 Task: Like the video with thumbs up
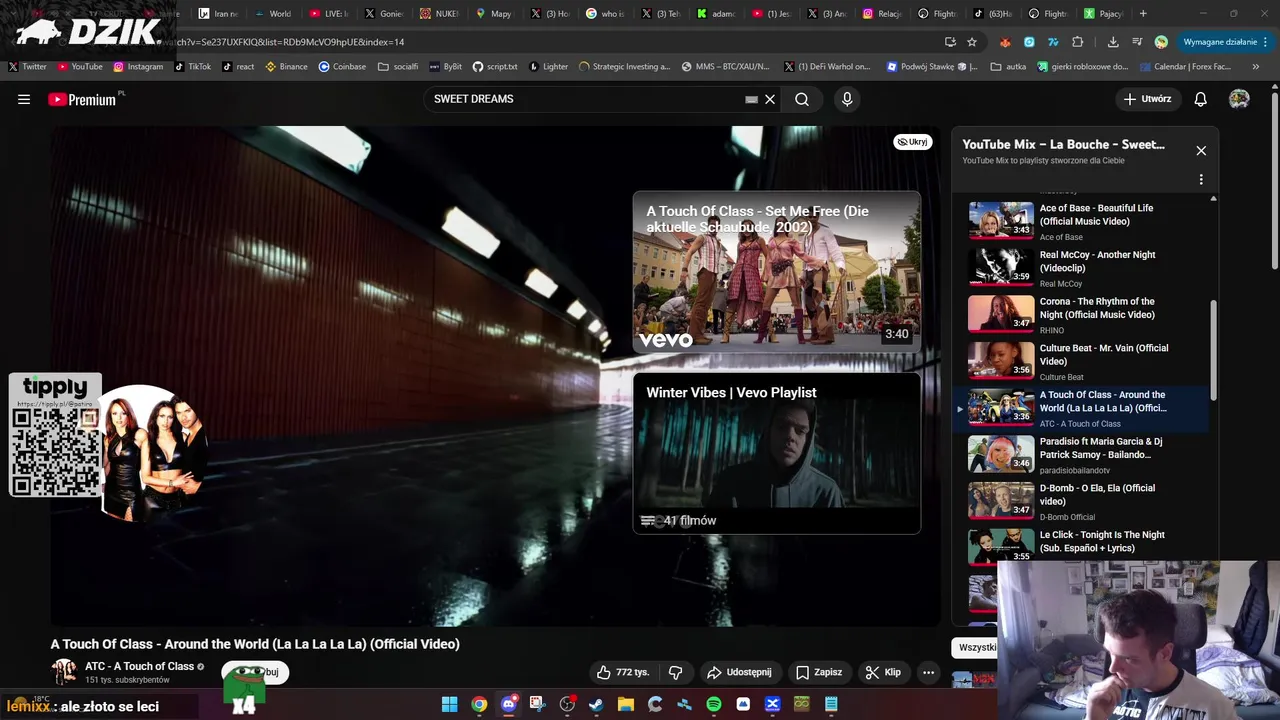click(x=623, y=672)
